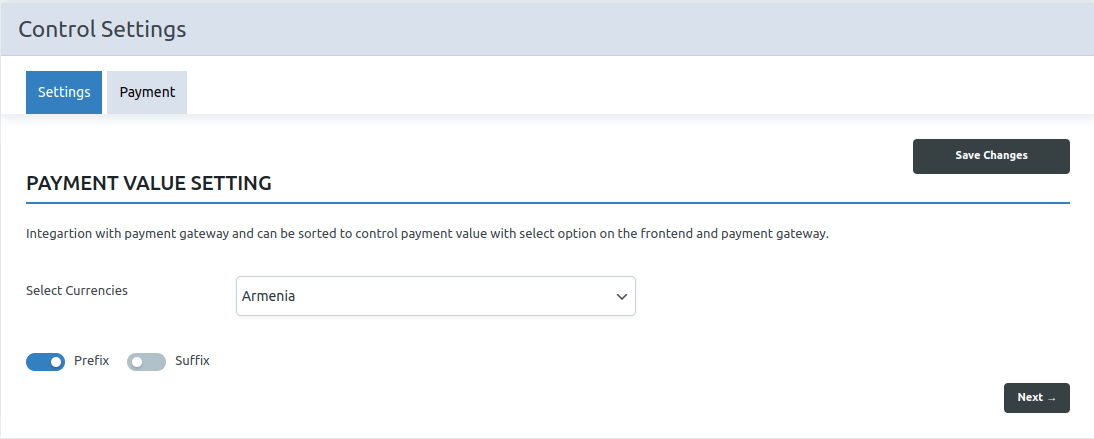
Task: Click the blue divider line under the heading
Action: 548,203
